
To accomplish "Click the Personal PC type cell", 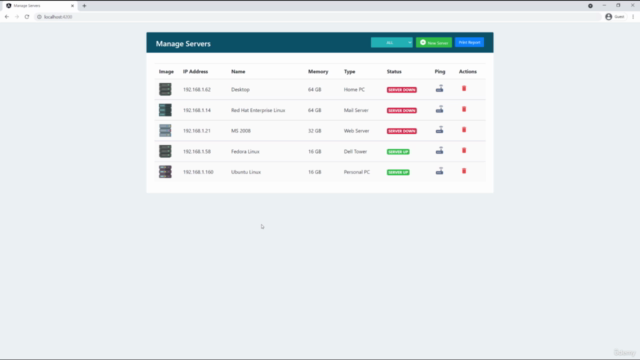I will [357, 172].
